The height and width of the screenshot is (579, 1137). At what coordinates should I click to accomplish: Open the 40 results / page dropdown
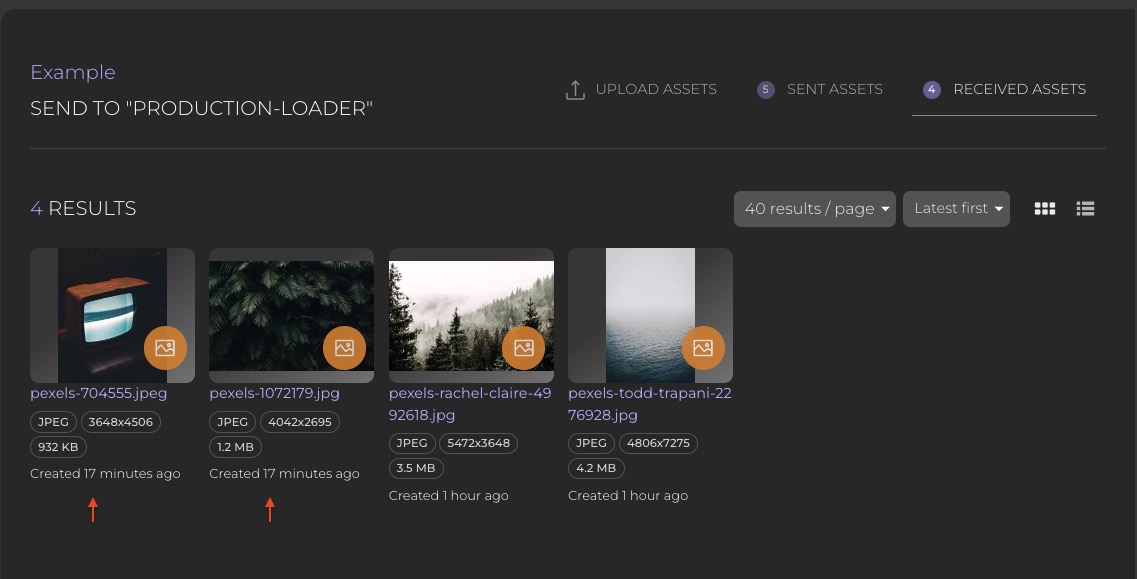[x=814, y=209]
